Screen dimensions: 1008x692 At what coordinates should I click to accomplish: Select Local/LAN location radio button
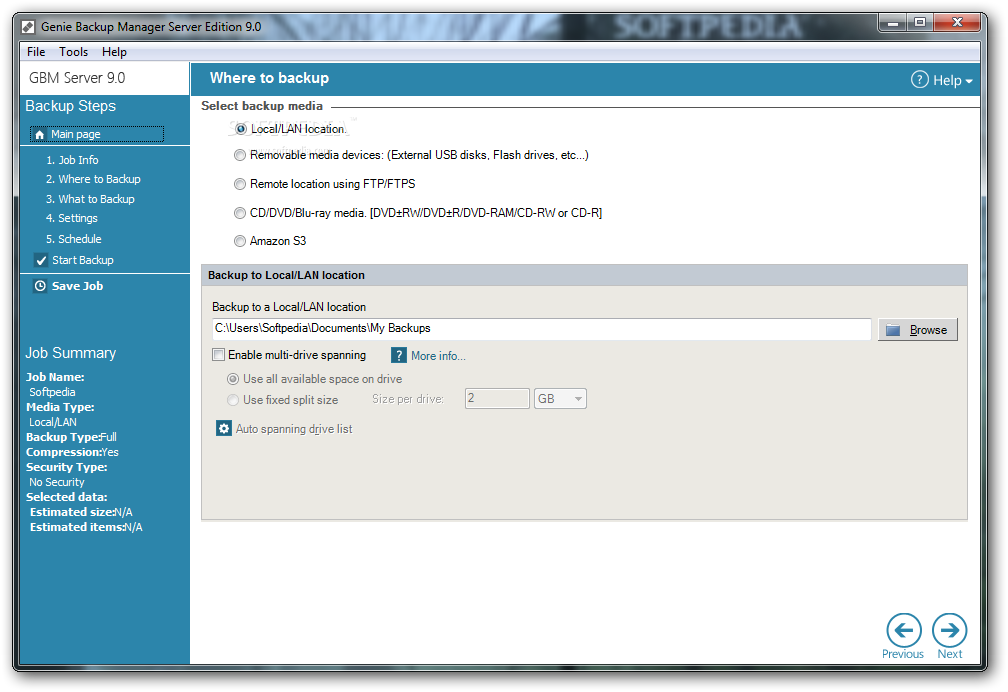point(240,129)
